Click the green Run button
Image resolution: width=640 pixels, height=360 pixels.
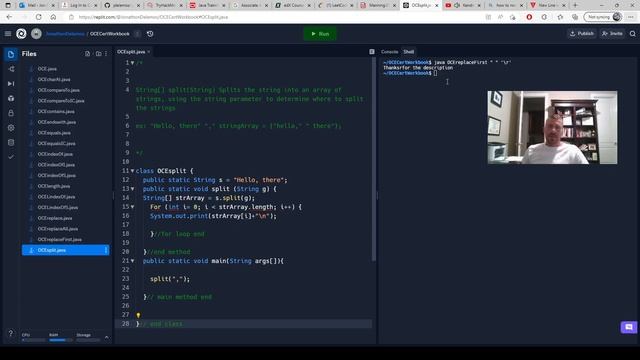pos(320,34)
